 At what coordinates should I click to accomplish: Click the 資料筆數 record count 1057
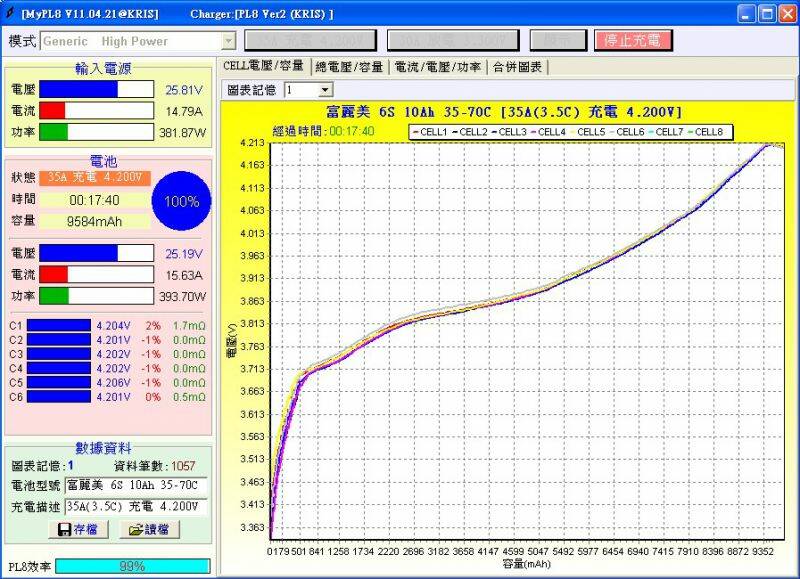(x=183, y=466)
